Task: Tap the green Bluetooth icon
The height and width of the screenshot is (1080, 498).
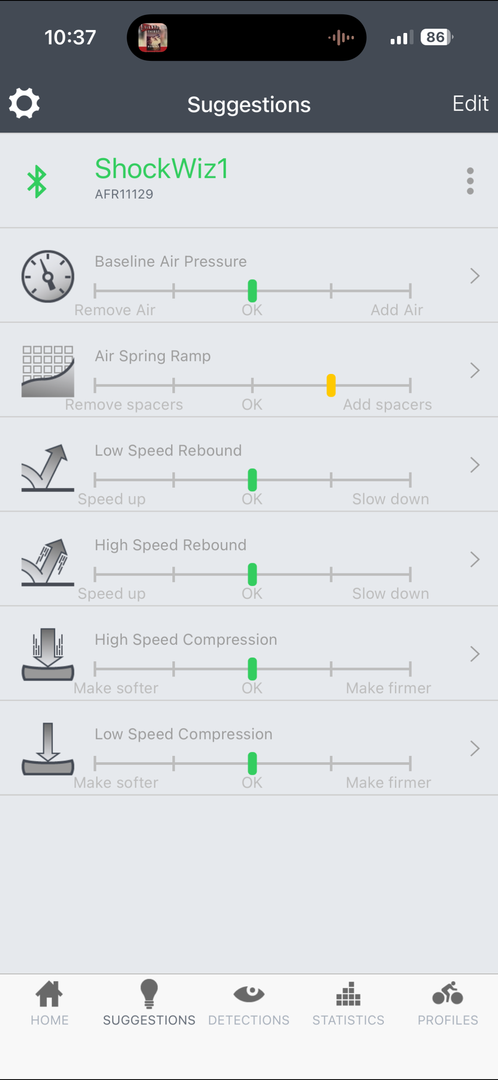Action: pos(37,182)
